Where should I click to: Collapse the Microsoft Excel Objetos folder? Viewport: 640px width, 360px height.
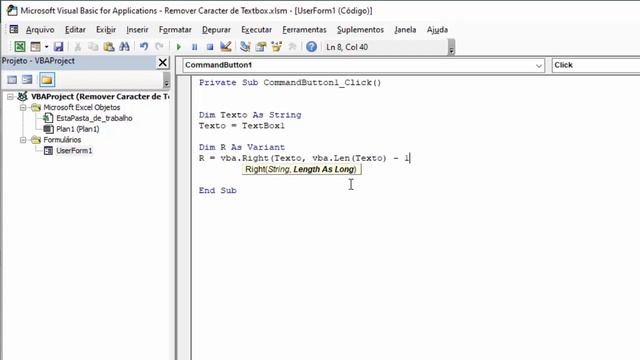tap(23, 107)
